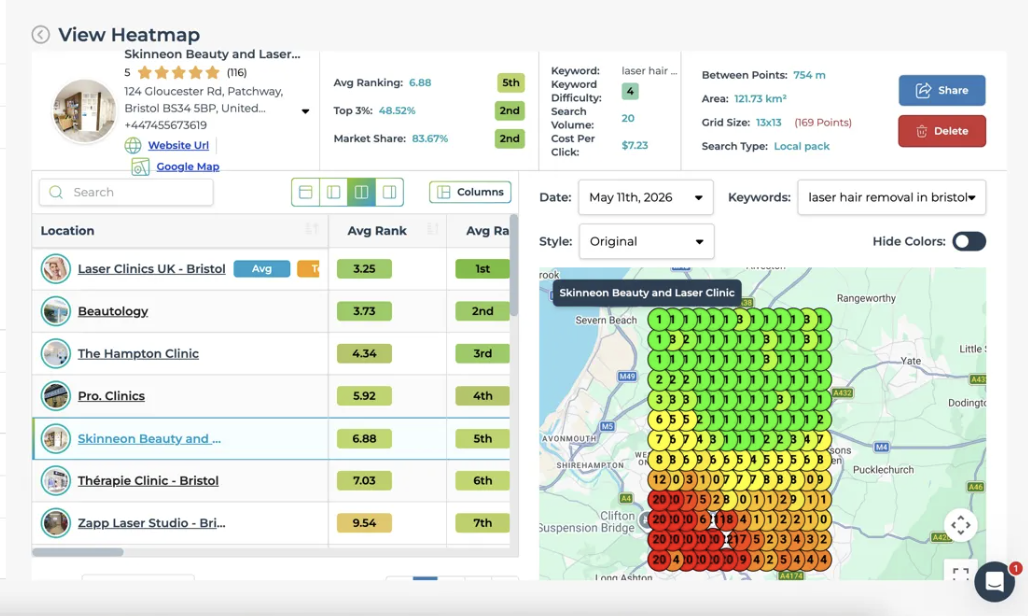Viewport: 1028px width, 616px height.
Task: Click the table's horizontal scrollbar
Action: (x=78, y=552)
